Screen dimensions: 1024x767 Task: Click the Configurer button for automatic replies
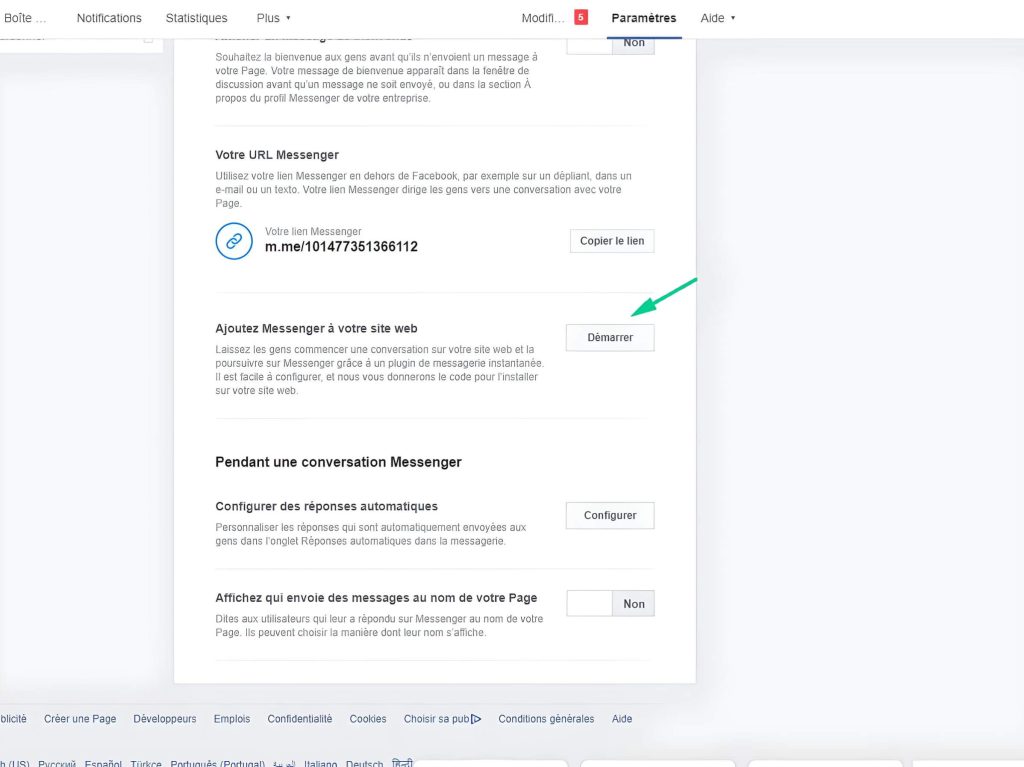click(x=610, y=515)
